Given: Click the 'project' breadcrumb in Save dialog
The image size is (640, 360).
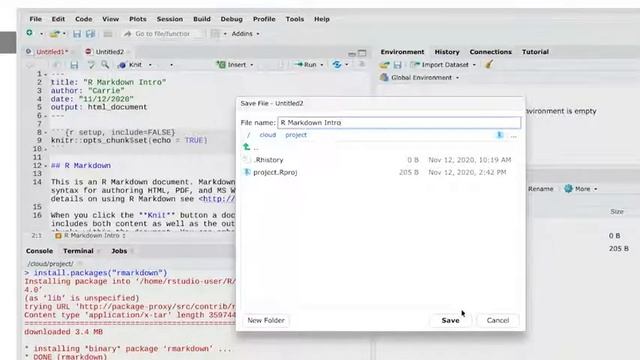Looking at the screenshot, I should [296, 135].
